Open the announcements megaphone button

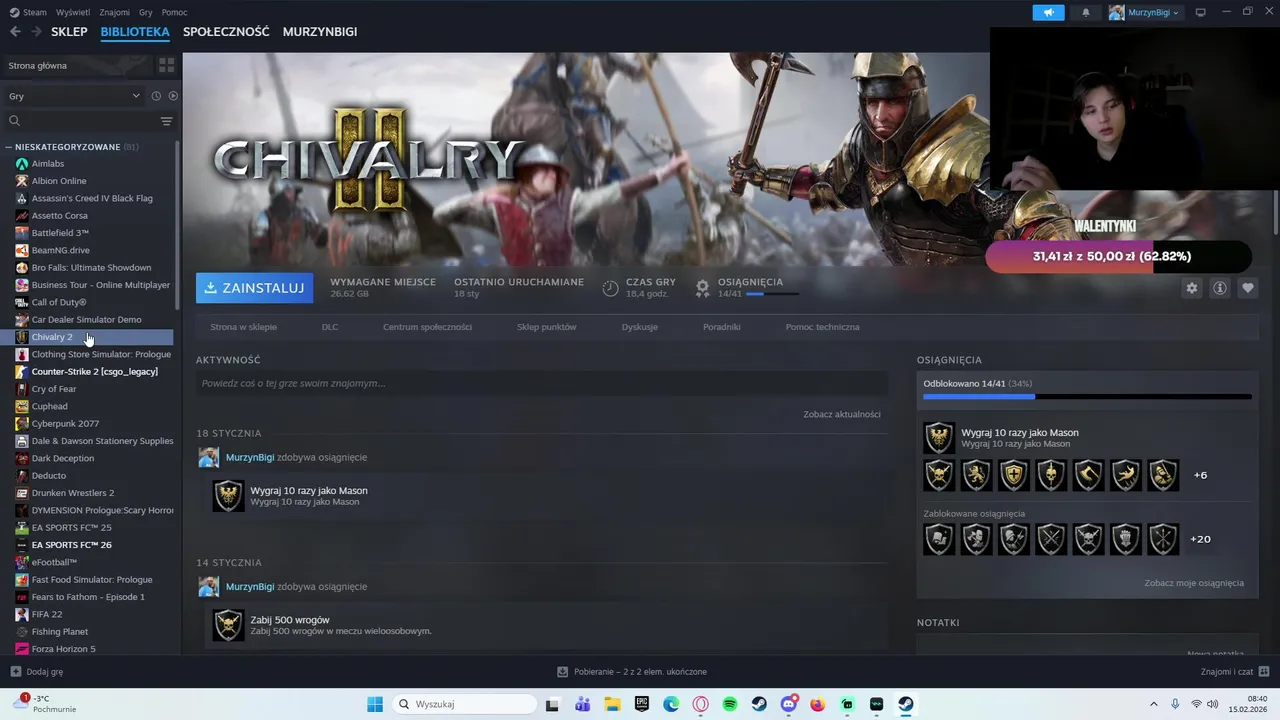pyautogui.click(x=1048, y=12)
